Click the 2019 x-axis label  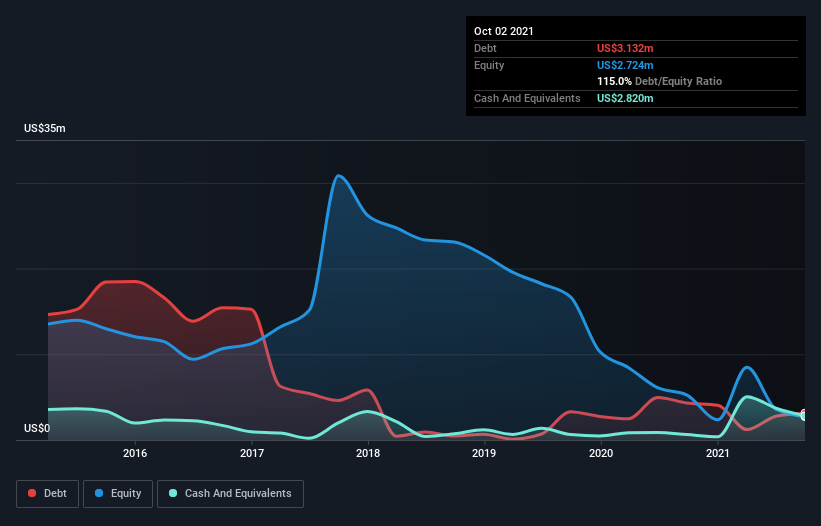coord(484,453)
